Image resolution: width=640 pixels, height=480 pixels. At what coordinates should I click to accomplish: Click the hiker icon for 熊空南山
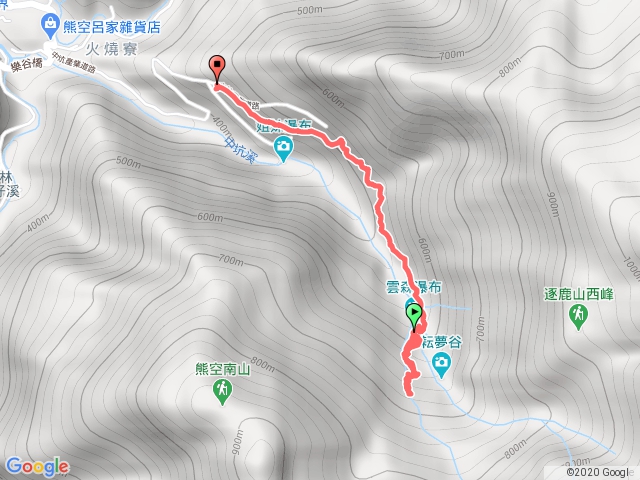point(222,392)
